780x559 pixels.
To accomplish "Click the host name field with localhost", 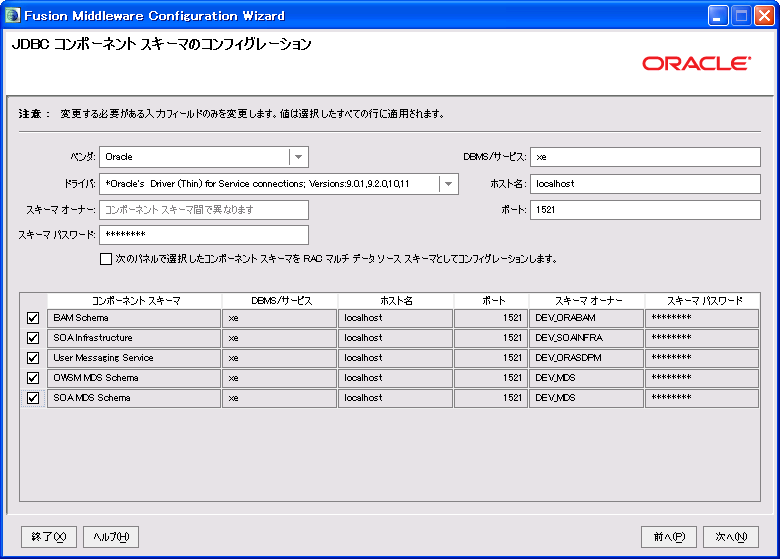I will pyautogui.click(x=645, y=184).
